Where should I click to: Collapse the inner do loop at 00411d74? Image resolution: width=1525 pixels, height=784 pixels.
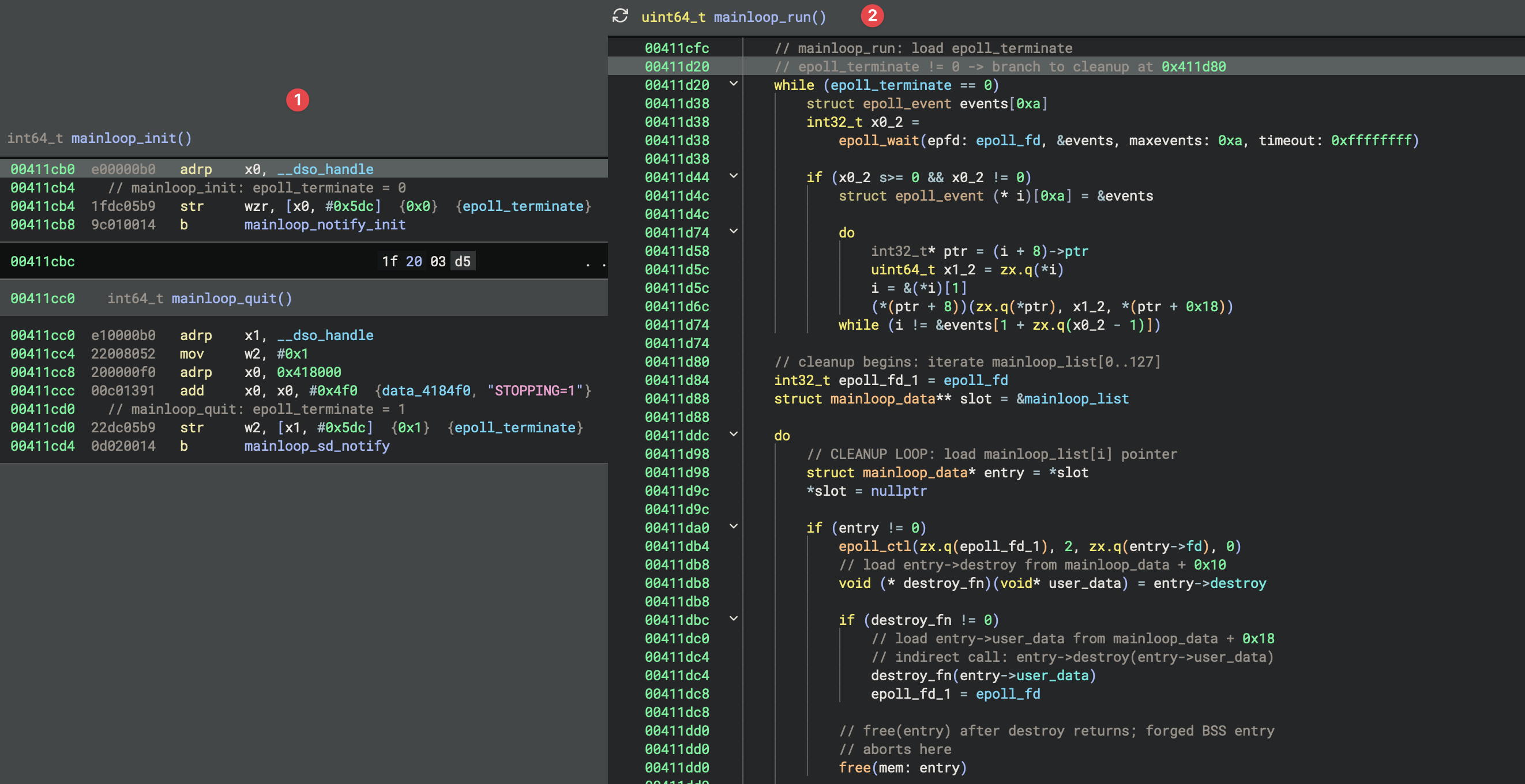pyautogui.click(x=734, y=232)
